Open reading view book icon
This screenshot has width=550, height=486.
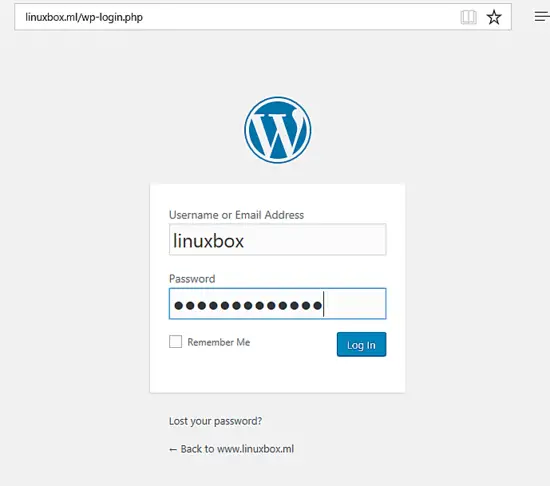coord(468,17)
